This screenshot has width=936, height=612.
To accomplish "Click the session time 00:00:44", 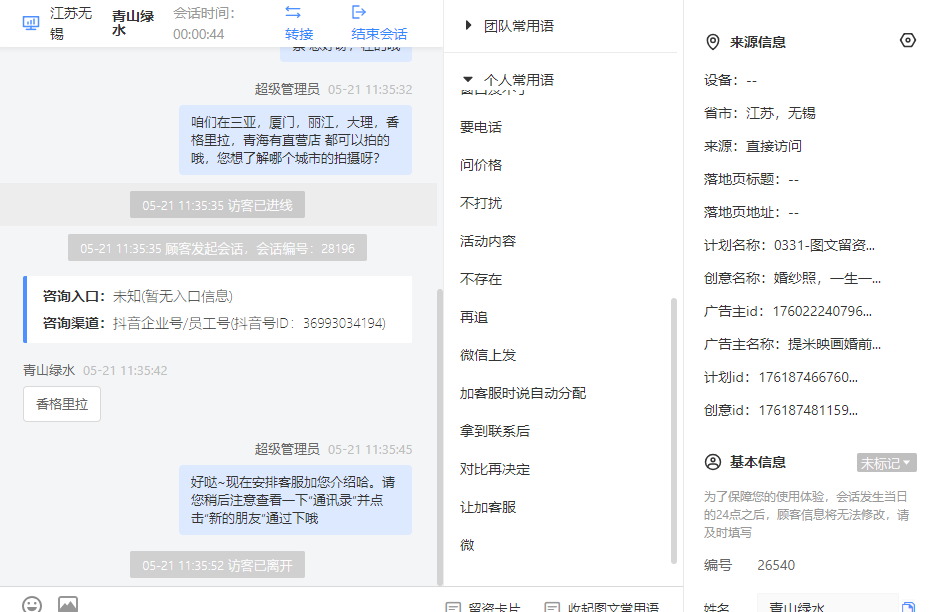I will coord(199,34).
